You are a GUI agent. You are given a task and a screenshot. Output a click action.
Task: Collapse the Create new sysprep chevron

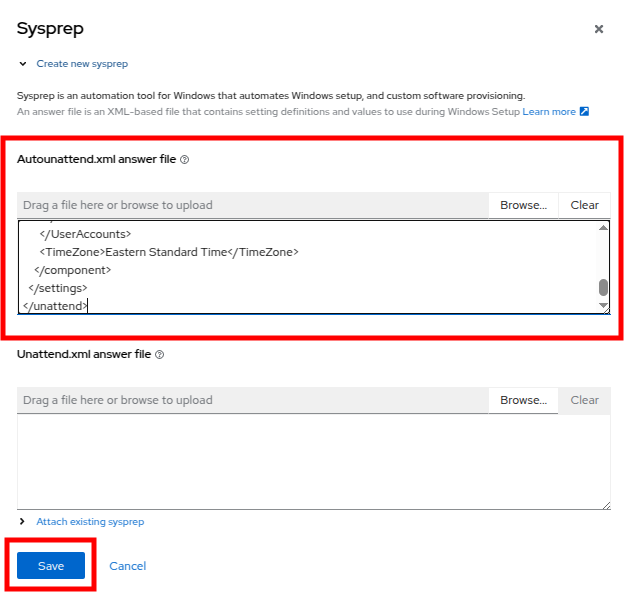coord(22,64)
